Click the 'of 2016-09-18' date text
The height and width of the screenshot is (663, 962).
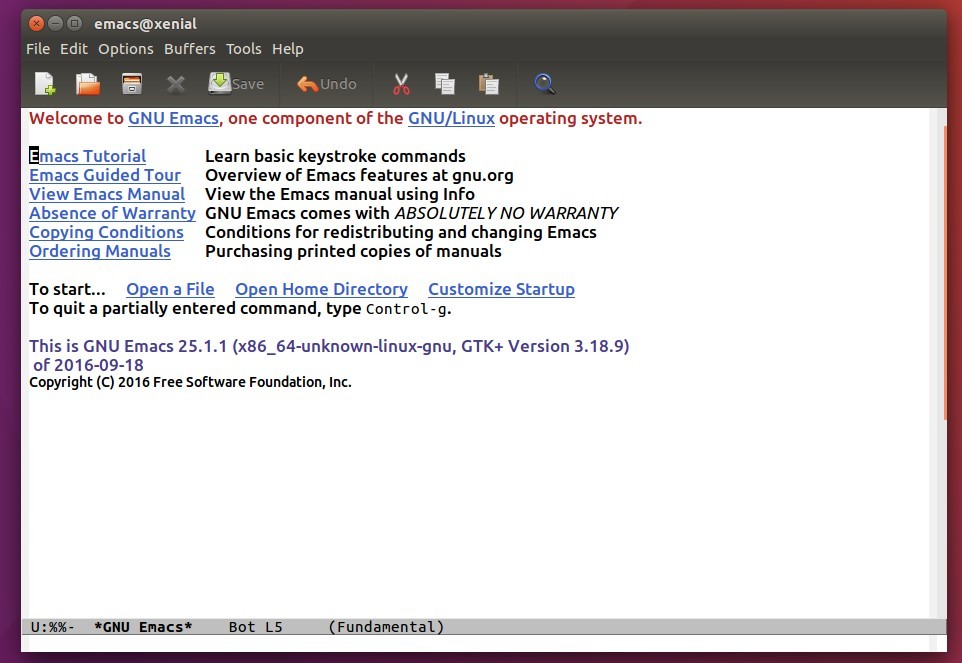coord(88,366)
